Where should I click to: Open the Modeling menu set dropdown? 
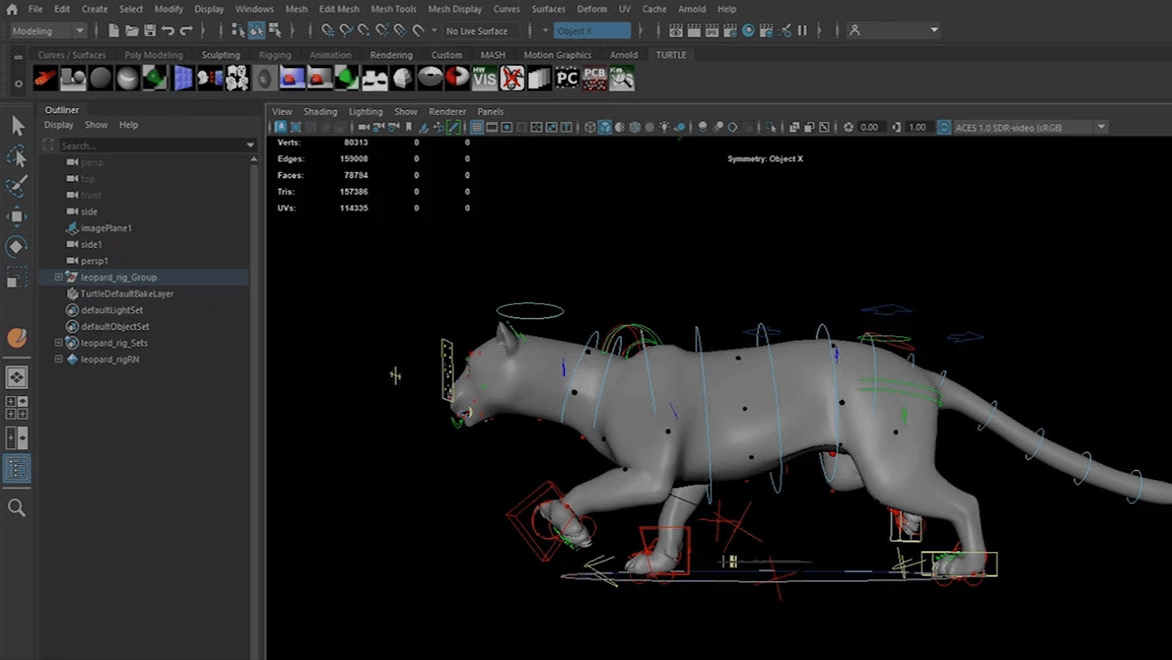pyautogui.click(x=46, y=31)
